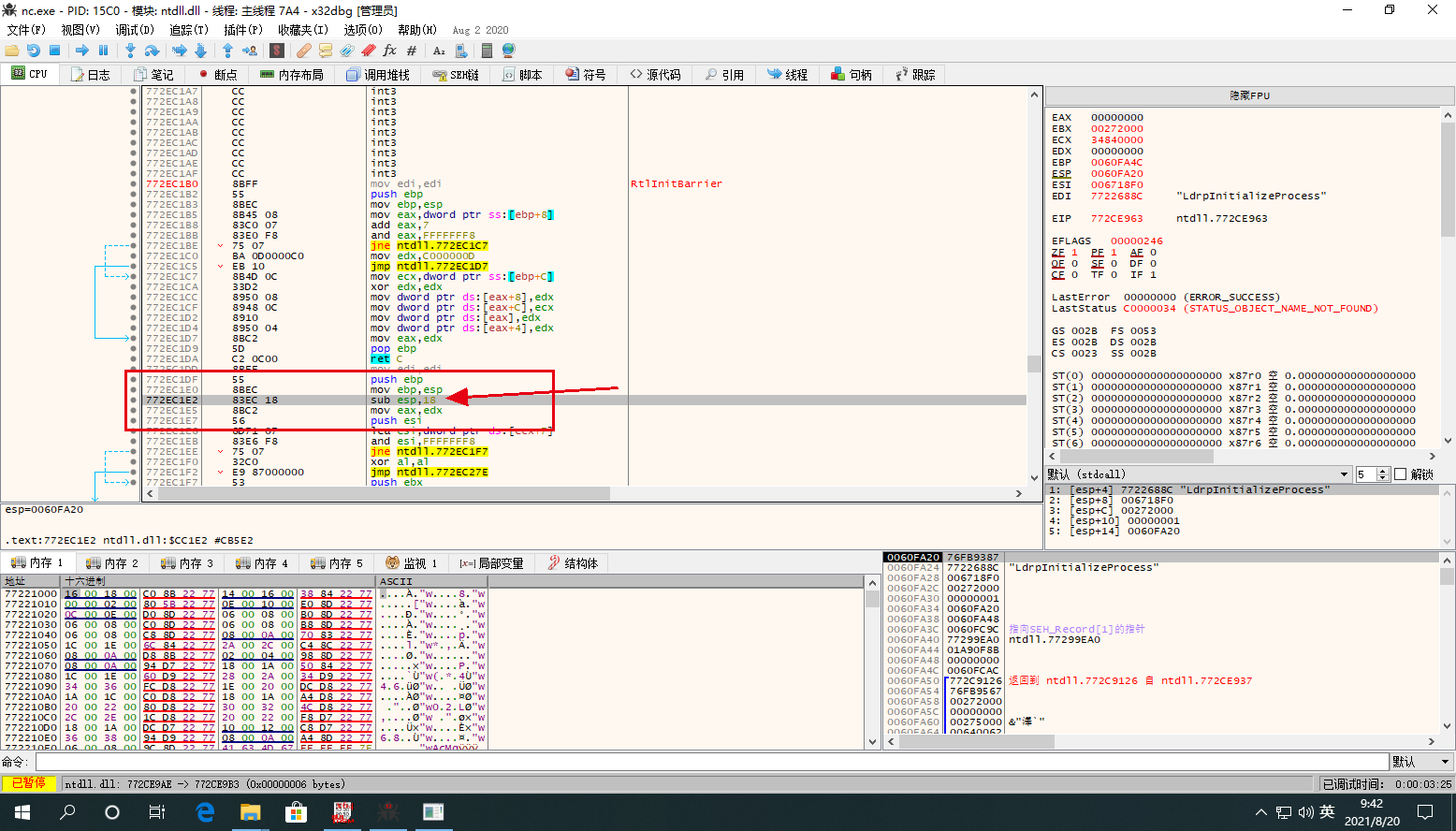Screen dimensions: 1456x831
Task: Open the Calculator icon
Action: (x=487, y=51)
